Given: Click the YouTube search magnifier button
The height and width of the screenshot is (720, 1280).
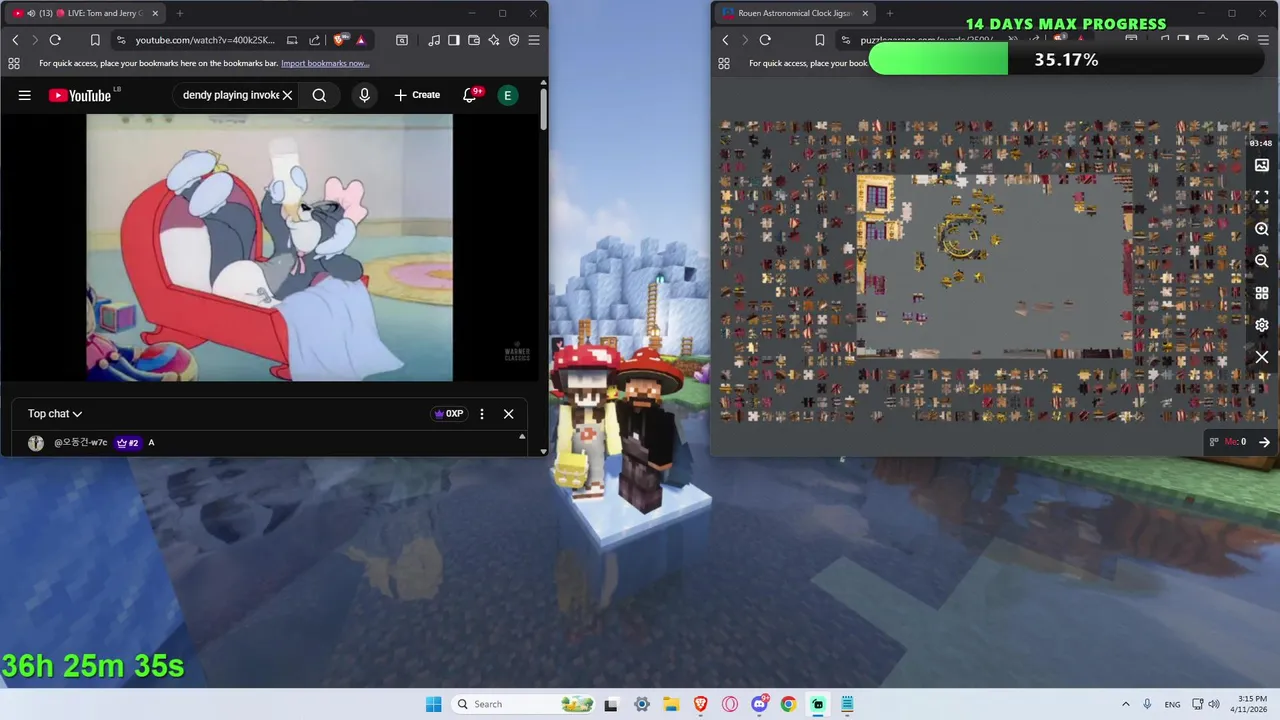Looking at the screenshot, I should [x=319, y=95].
